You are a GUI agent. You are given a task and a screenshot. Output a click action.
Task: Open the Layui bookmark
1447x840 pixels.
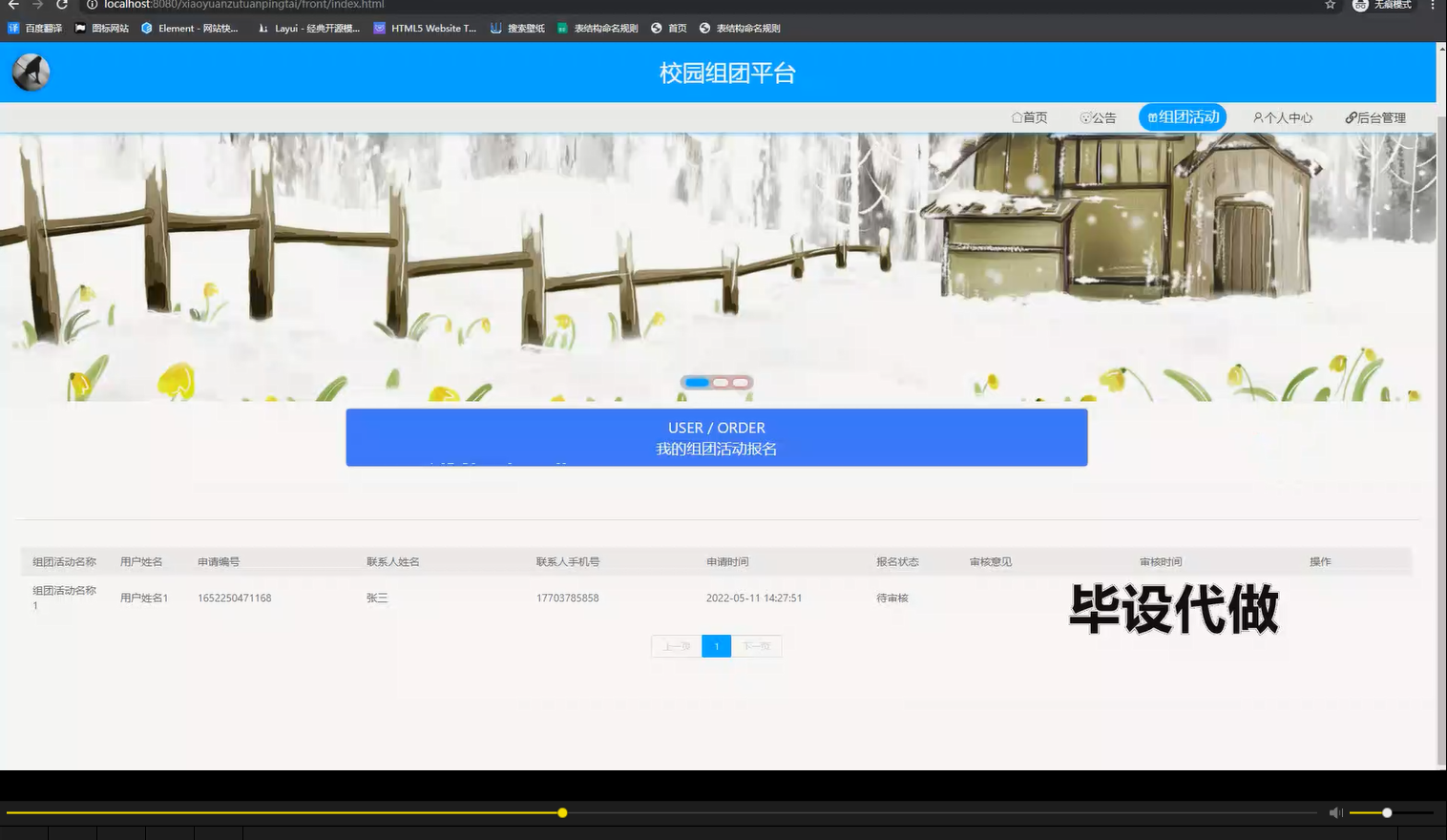[x=309, y=29]
